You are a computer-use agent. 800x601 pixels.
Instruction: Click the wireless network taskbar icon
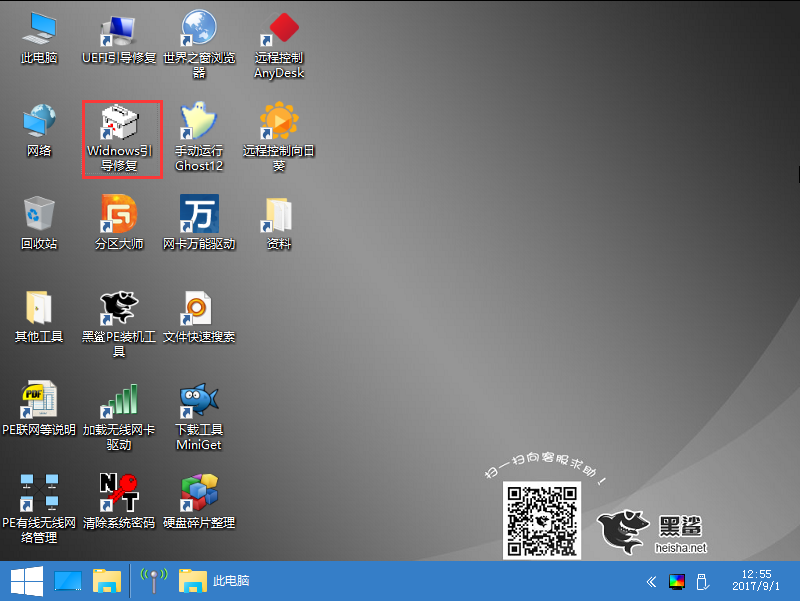point(154,581)
